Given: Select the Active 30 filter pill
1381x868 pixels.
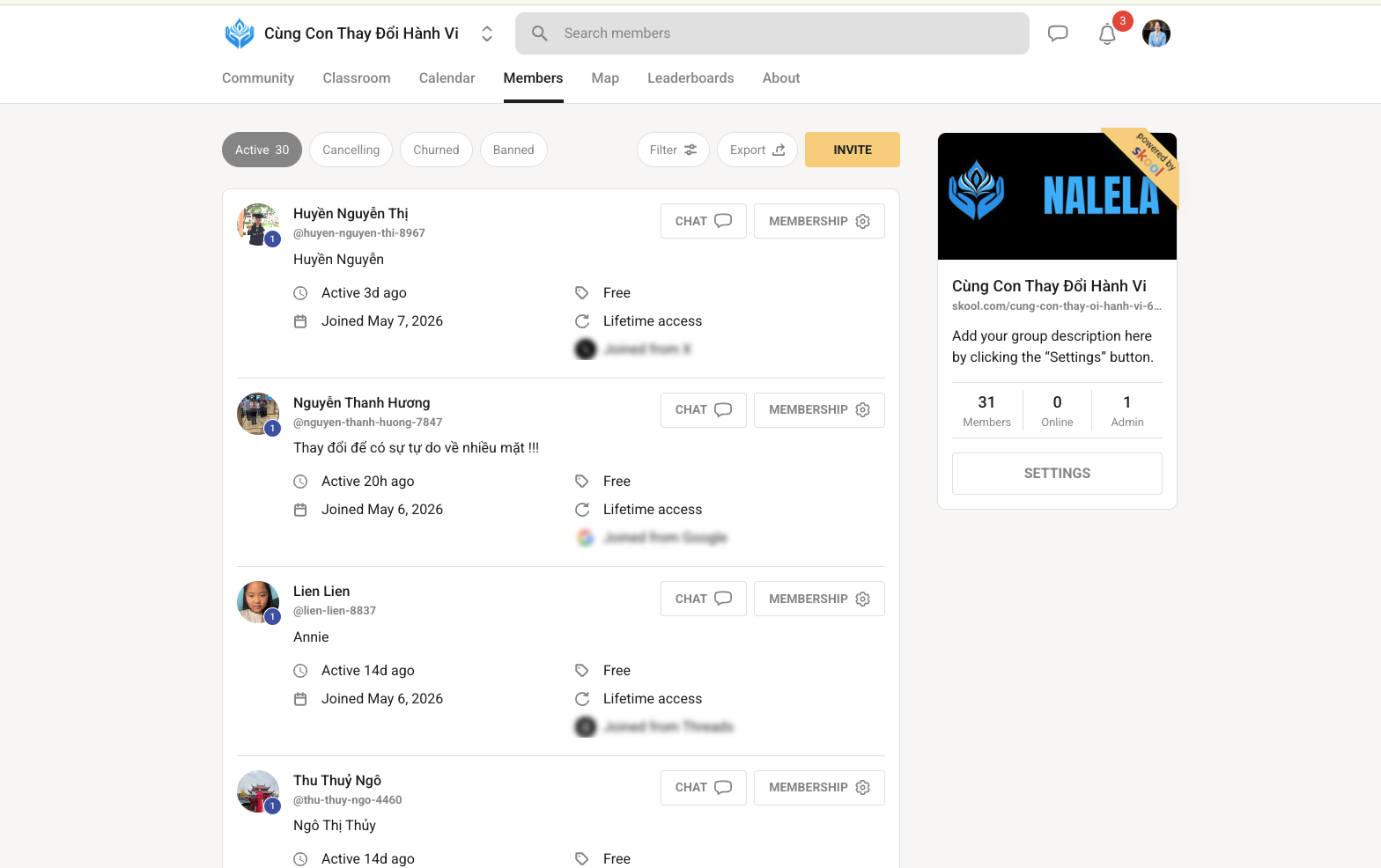Looking at the screenshot, I should (x=262, y=150).
